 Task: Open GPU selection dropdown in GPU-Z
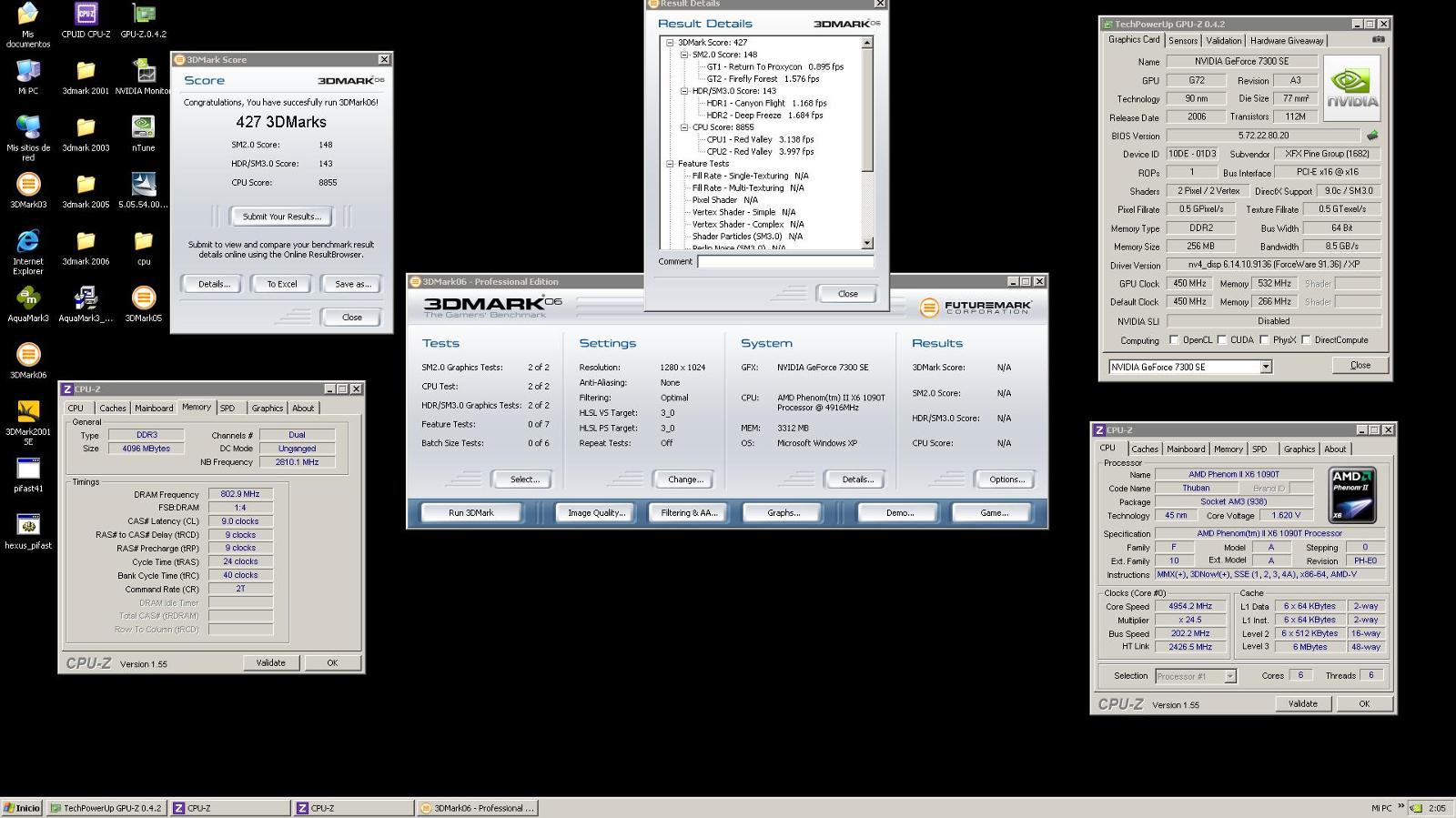pos(1265,367)
